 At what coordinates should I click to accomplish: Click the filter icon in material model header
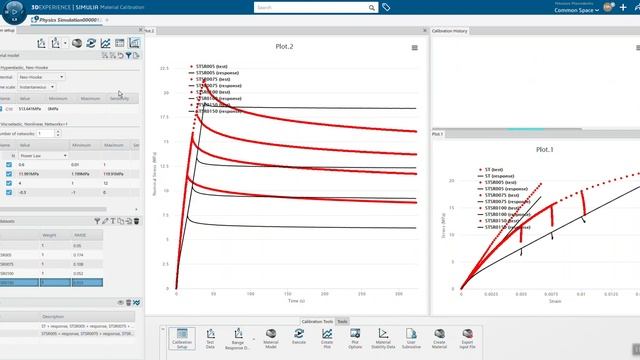[128, 56]
